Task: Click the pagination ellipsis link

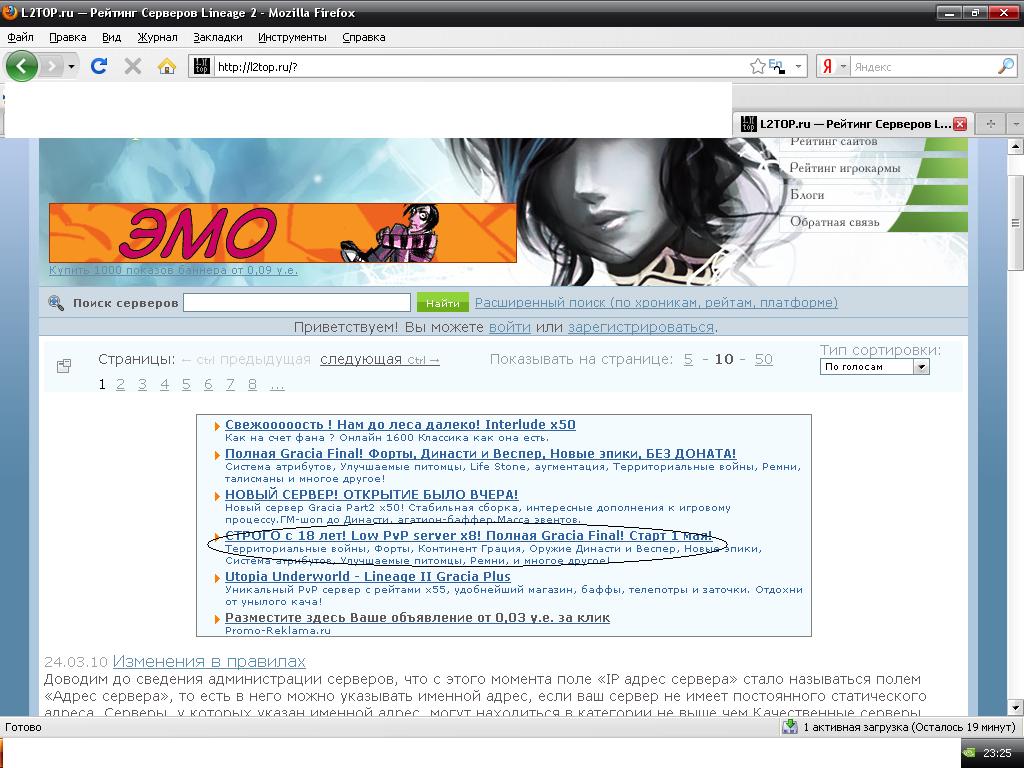Action: pyautogui.click(x=277, y=386)
